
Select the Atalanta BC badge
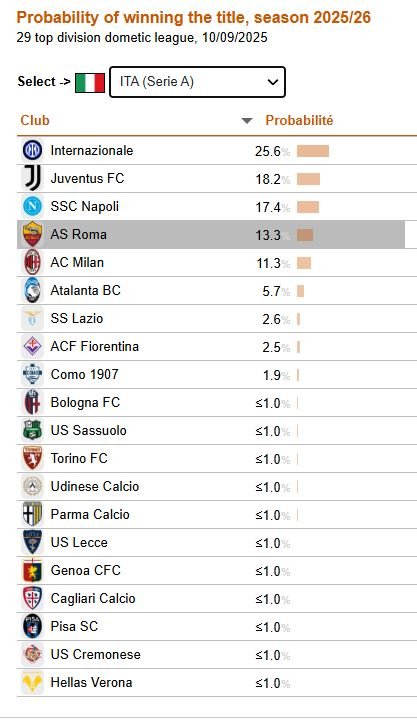click(x=32, y=290)
